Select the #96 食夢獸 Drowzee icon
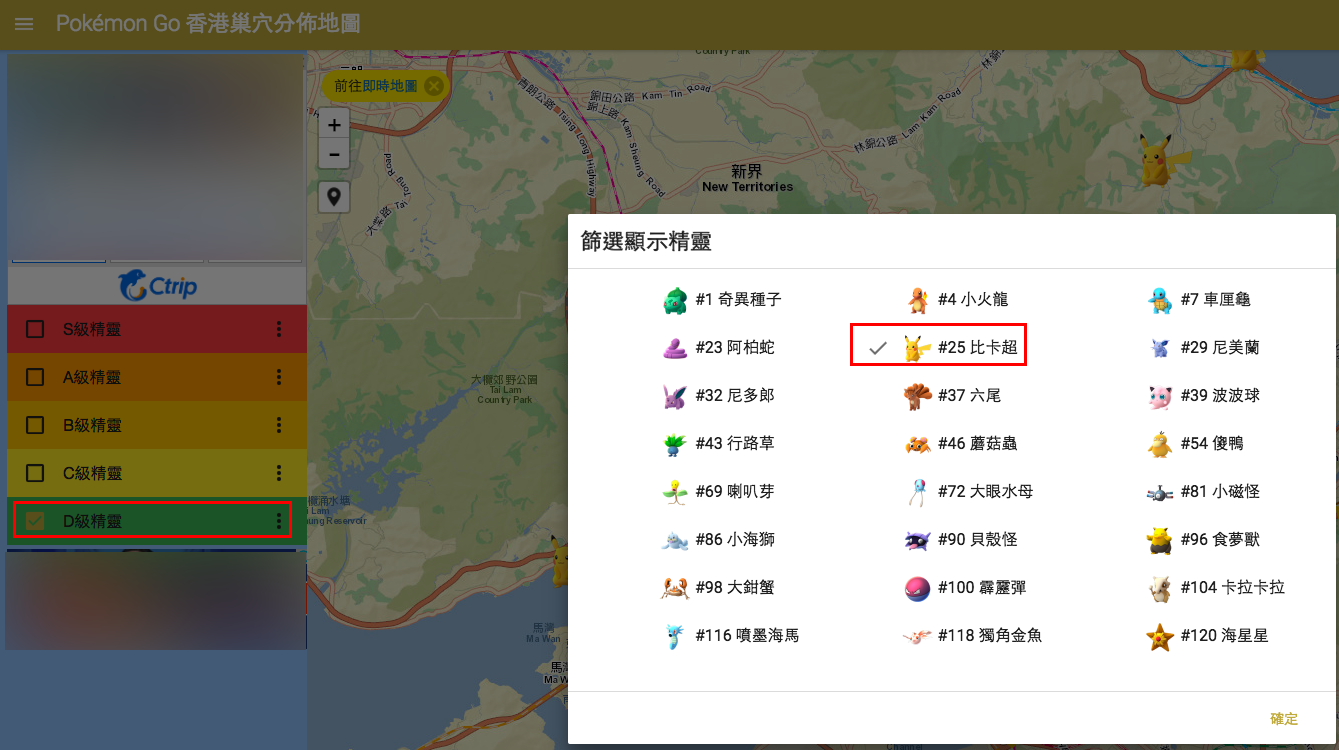 click(x=1160, y=540)
